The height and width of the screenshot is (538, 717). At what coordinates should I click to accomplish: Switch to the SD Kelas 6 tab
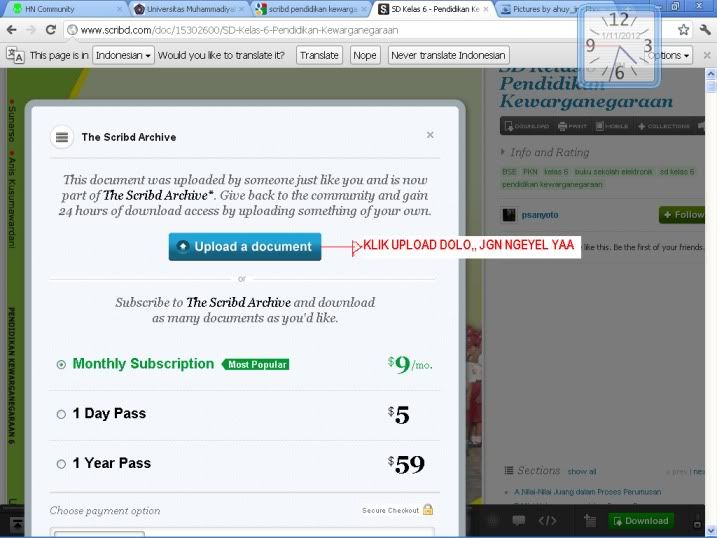pos(434,9)
